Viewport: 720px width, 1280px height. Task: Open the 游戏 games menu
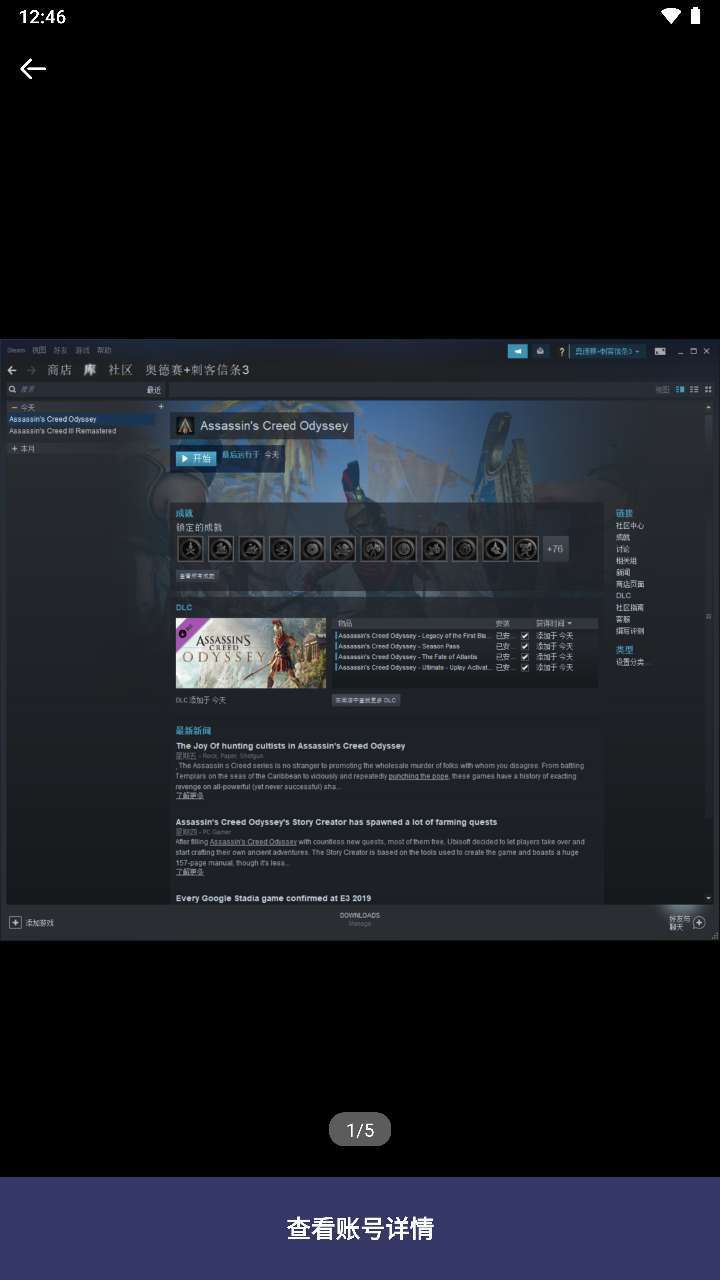click(82, 350)
